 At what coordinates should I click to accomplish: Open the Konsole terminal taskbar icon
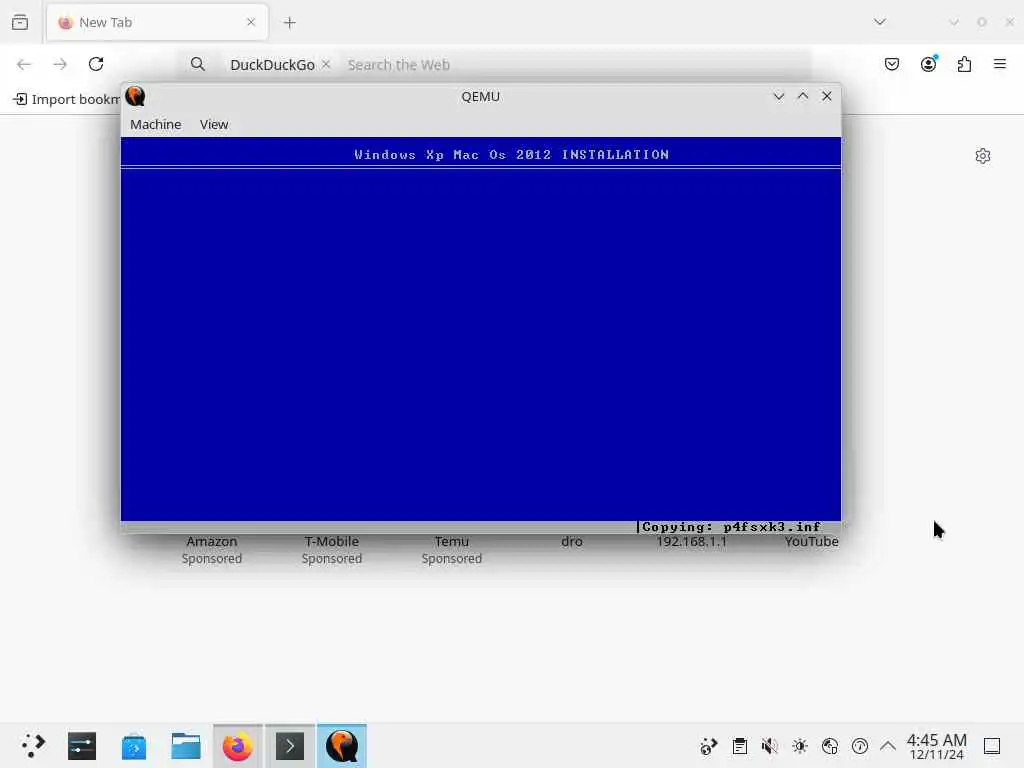(290, 746)
